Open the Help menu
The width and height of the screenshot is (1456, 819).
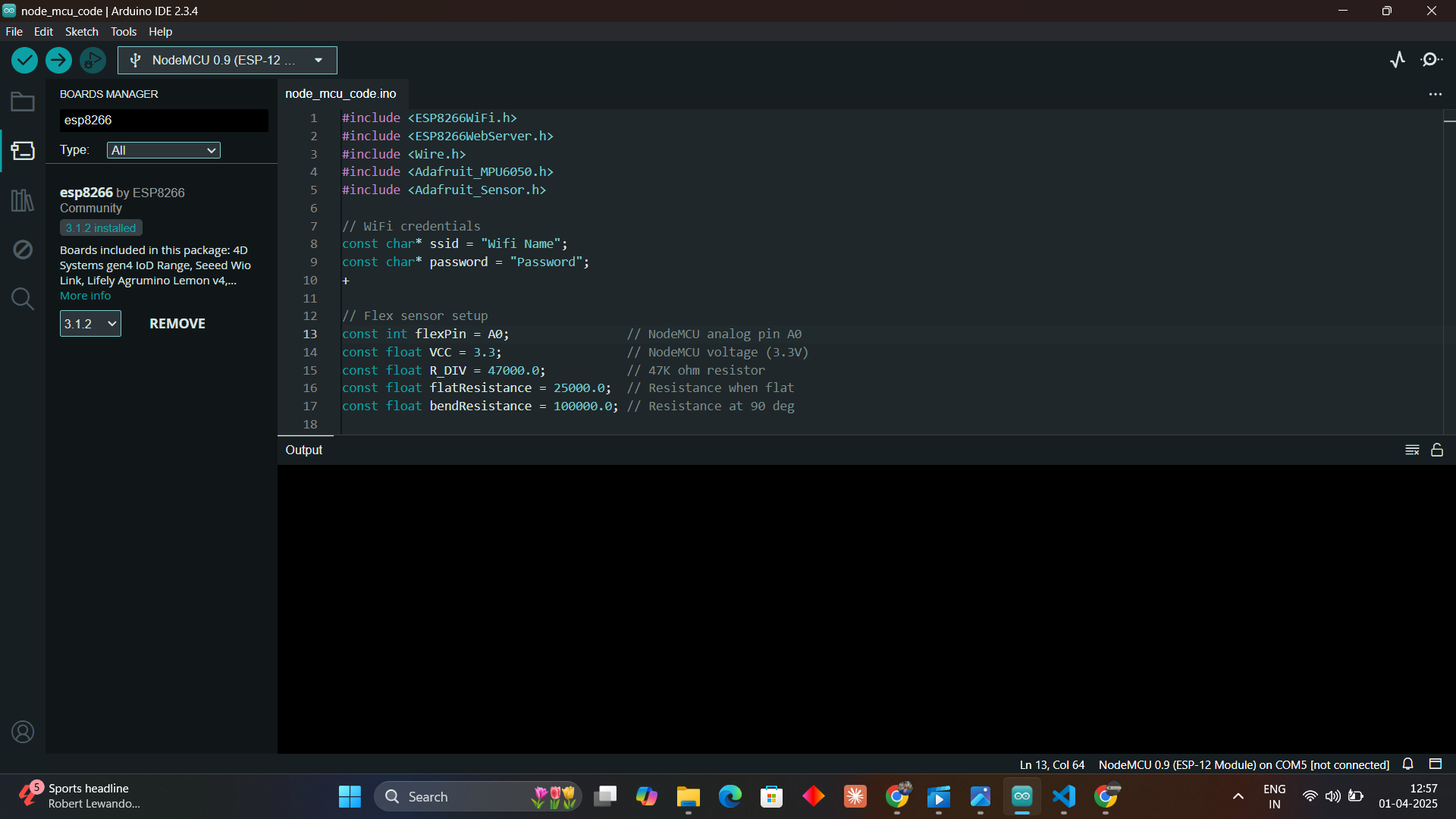pos(160,31)
